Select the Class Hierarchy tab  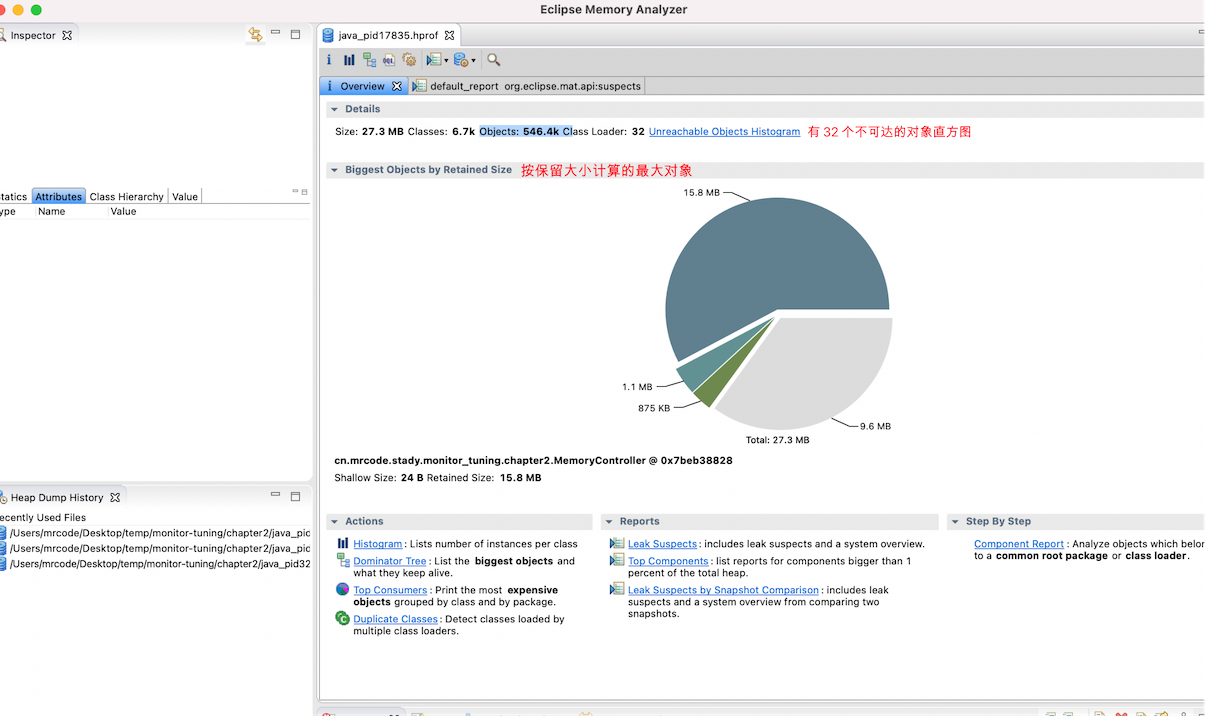pos(126,197)
